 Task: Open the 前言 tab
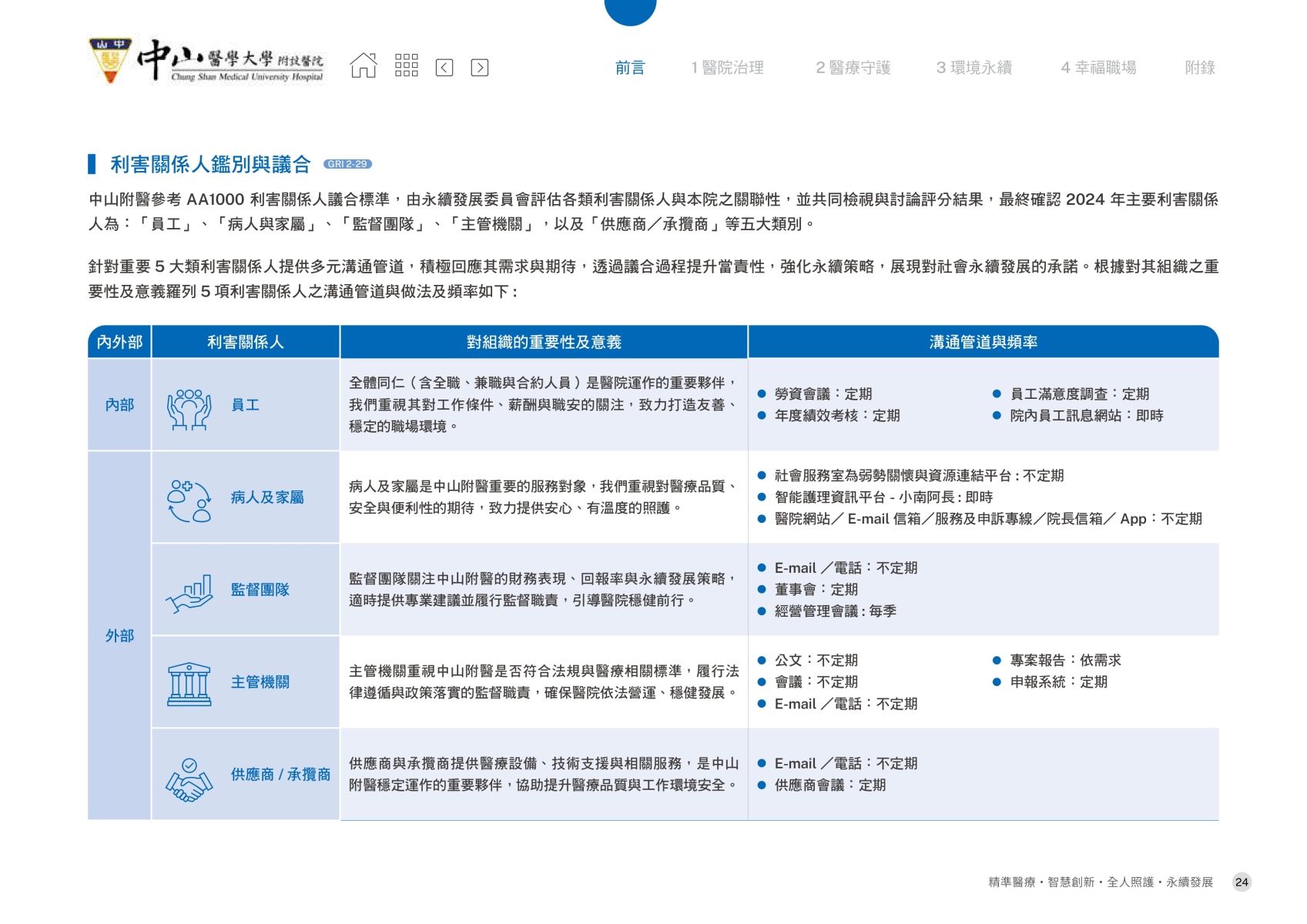click(629, 68)
